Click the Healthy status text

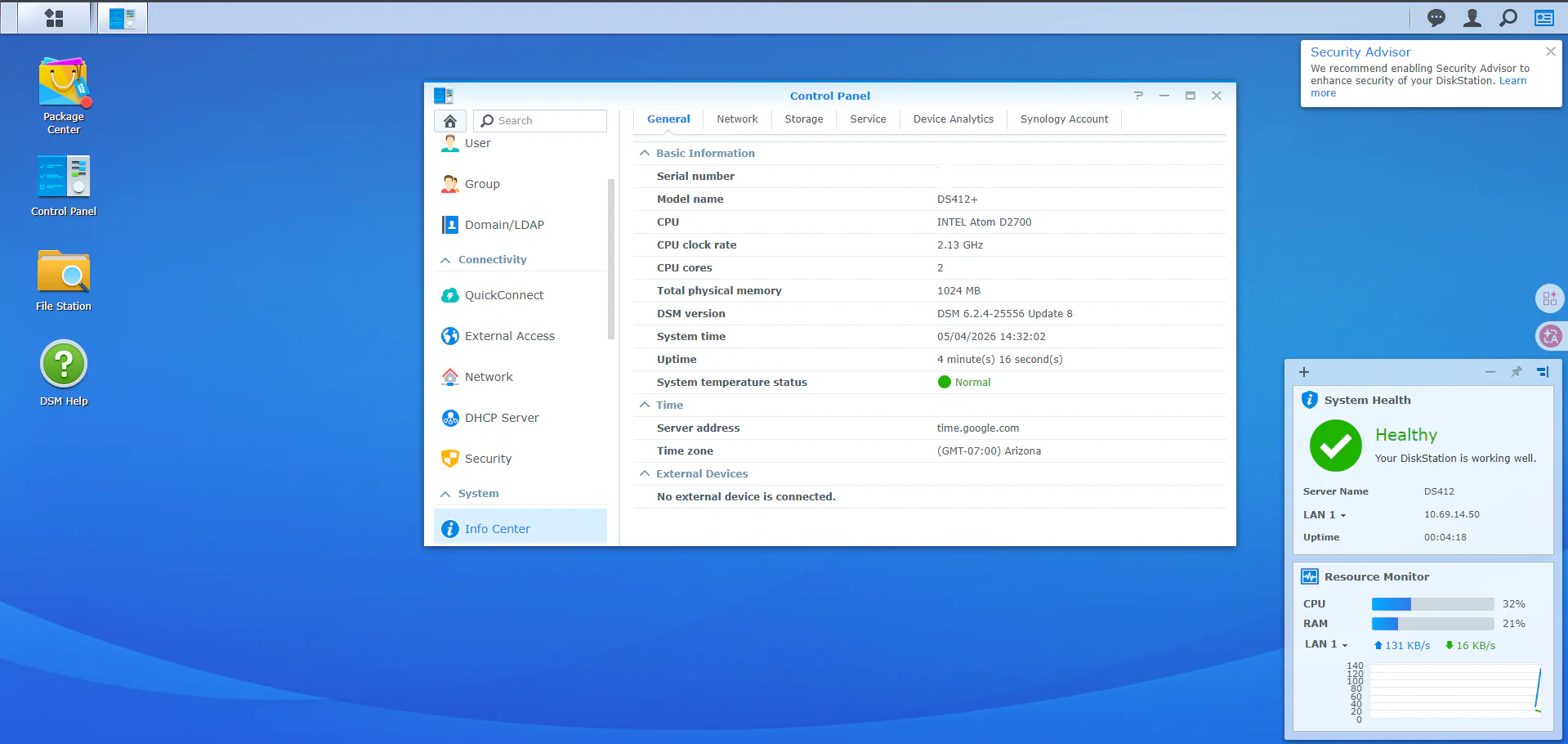click(1405, 435)
